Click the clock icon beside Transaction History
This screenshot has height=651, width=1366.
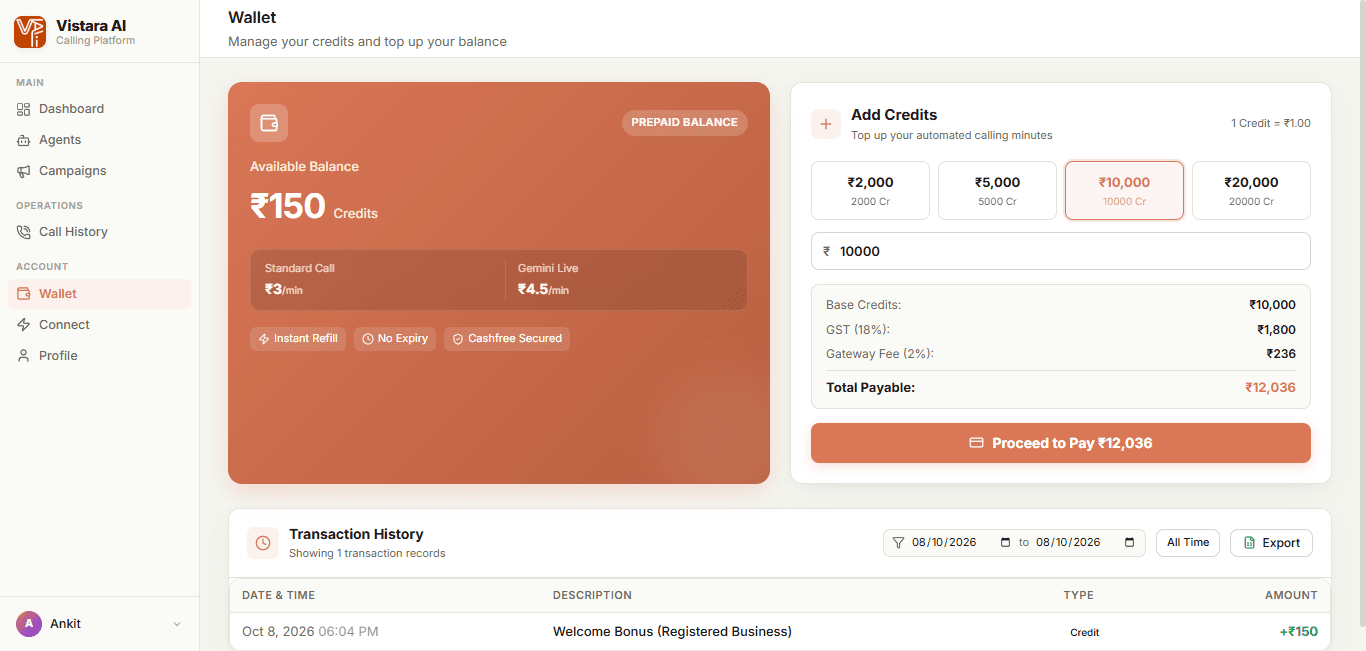coord(263,543)
